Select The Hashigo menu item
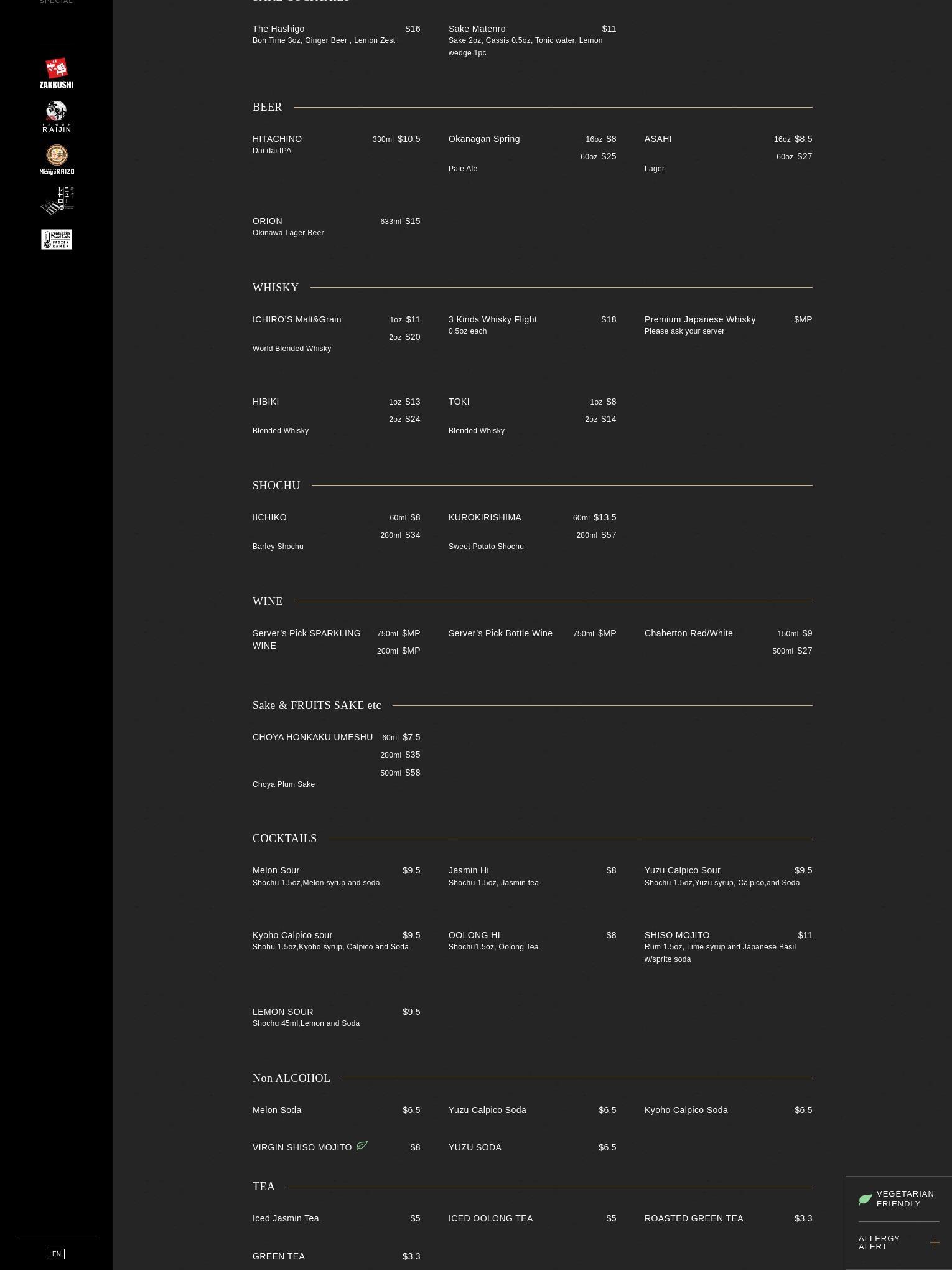Viewport: 952px width, 1270px height. click(x=279, y=29)
